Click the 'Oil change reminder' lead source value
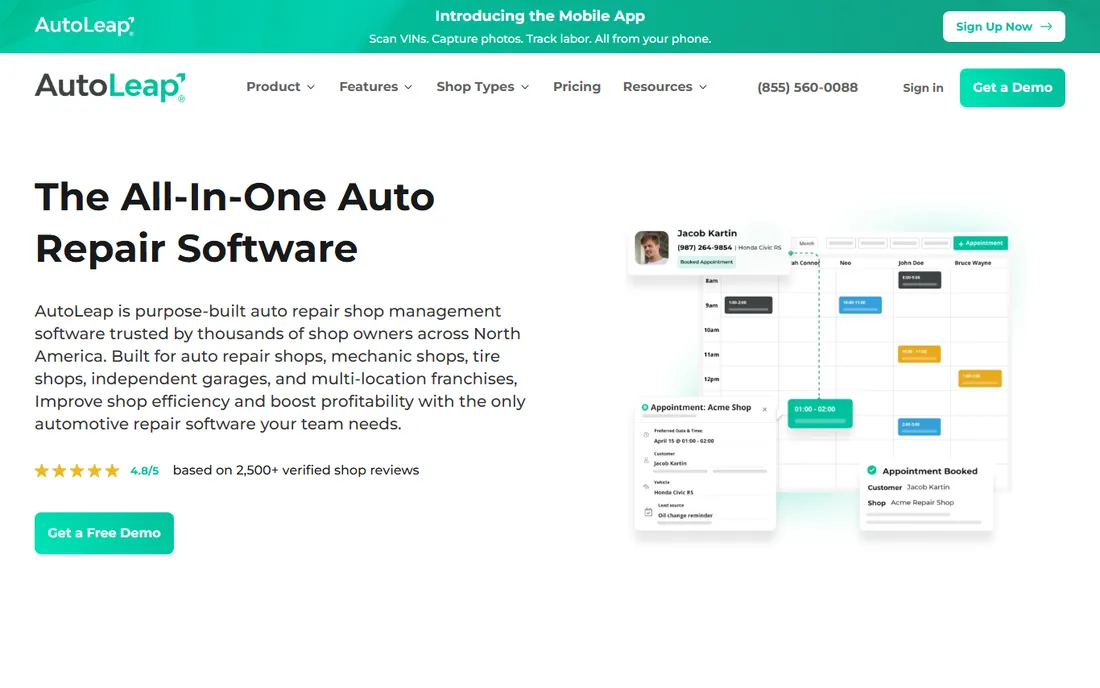Image resolution: width=1100 pixels, height=688 pixels. (x=685, y=515)
